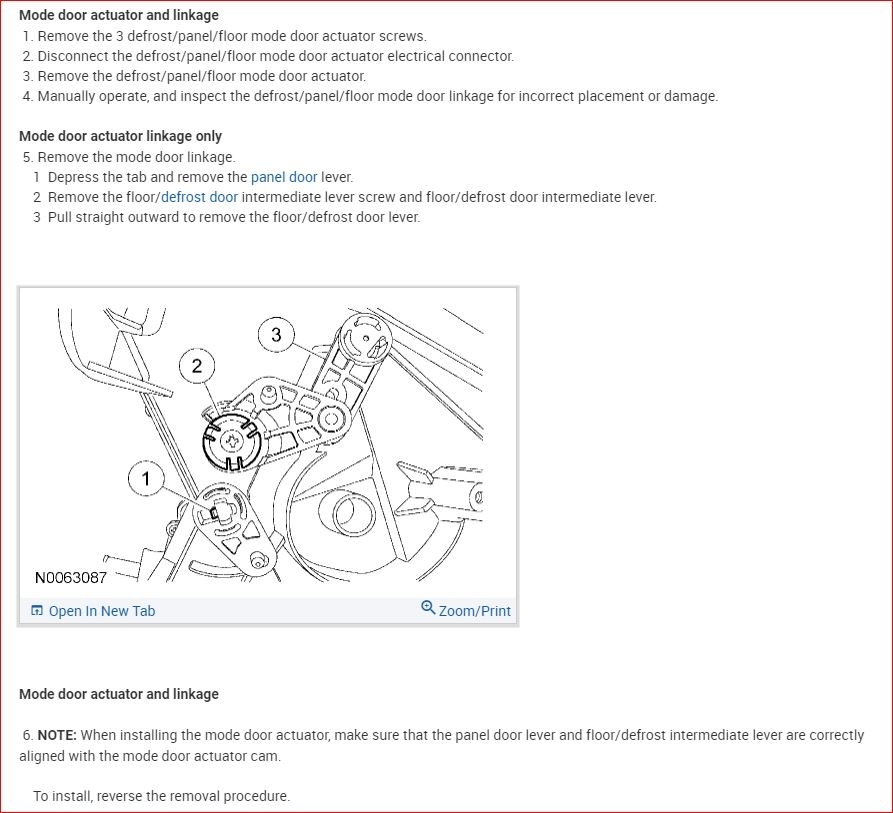
Task: Click "Remove the mode door linkage" step 5
Action: click(136, 157)
